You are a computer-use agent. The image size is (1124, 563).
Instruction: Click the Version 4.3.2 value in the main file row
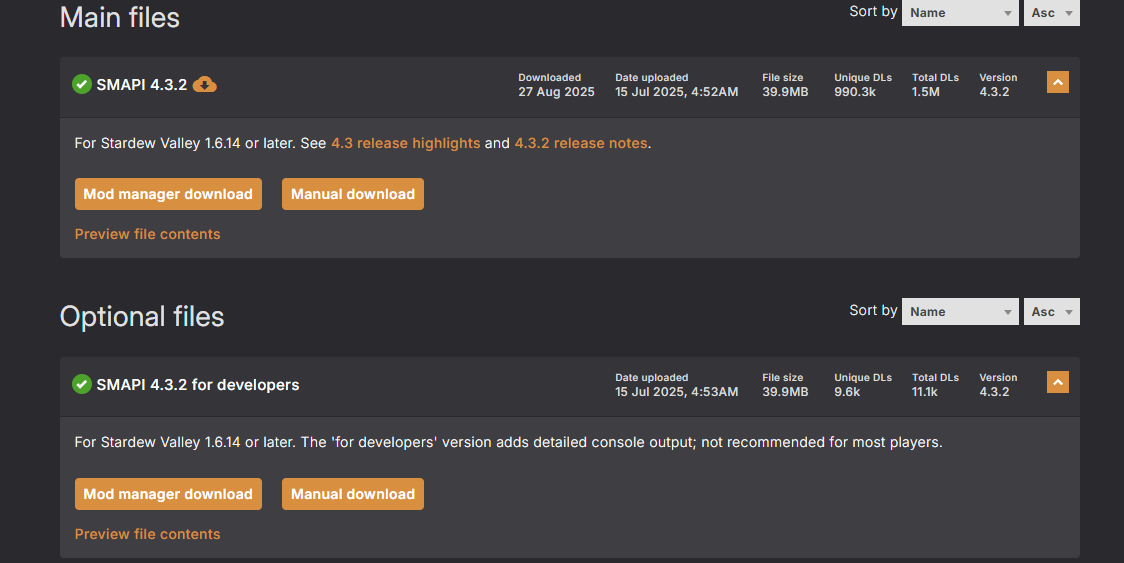994,92
